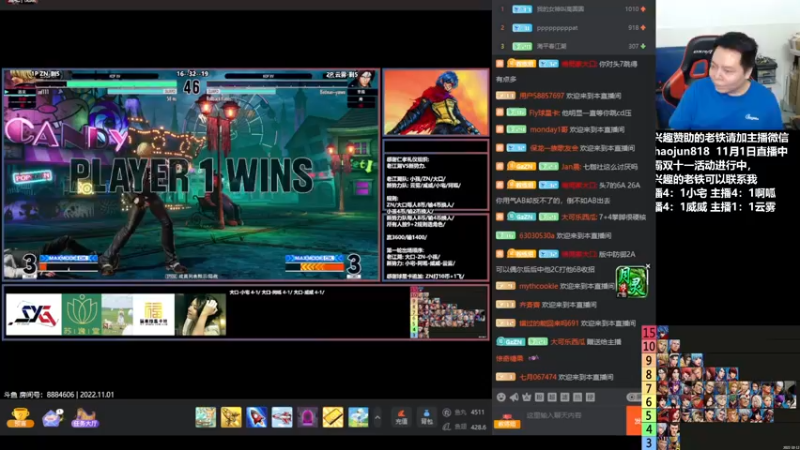Screen dimensions: 800x450
Task: Click the Jan哥 chat message
Action: [567, 167]
